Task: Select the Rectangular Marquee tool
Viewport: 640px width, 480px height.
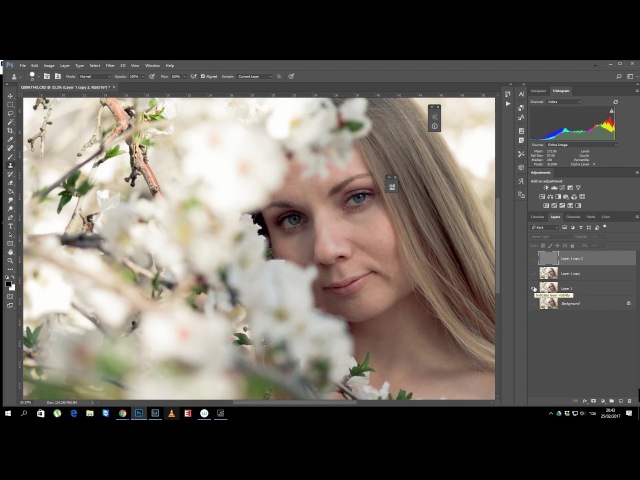Action: point(11,105)
